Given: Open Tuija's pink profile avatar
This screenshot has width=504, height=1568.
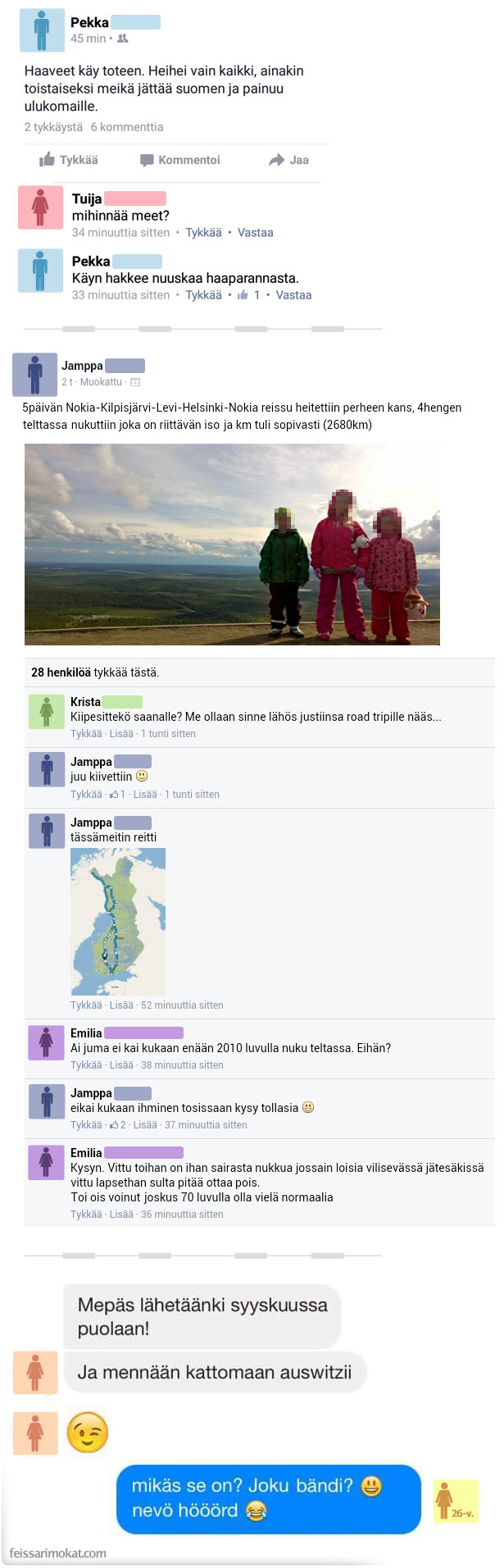Looking at the screenshot, I should point(40,207).
